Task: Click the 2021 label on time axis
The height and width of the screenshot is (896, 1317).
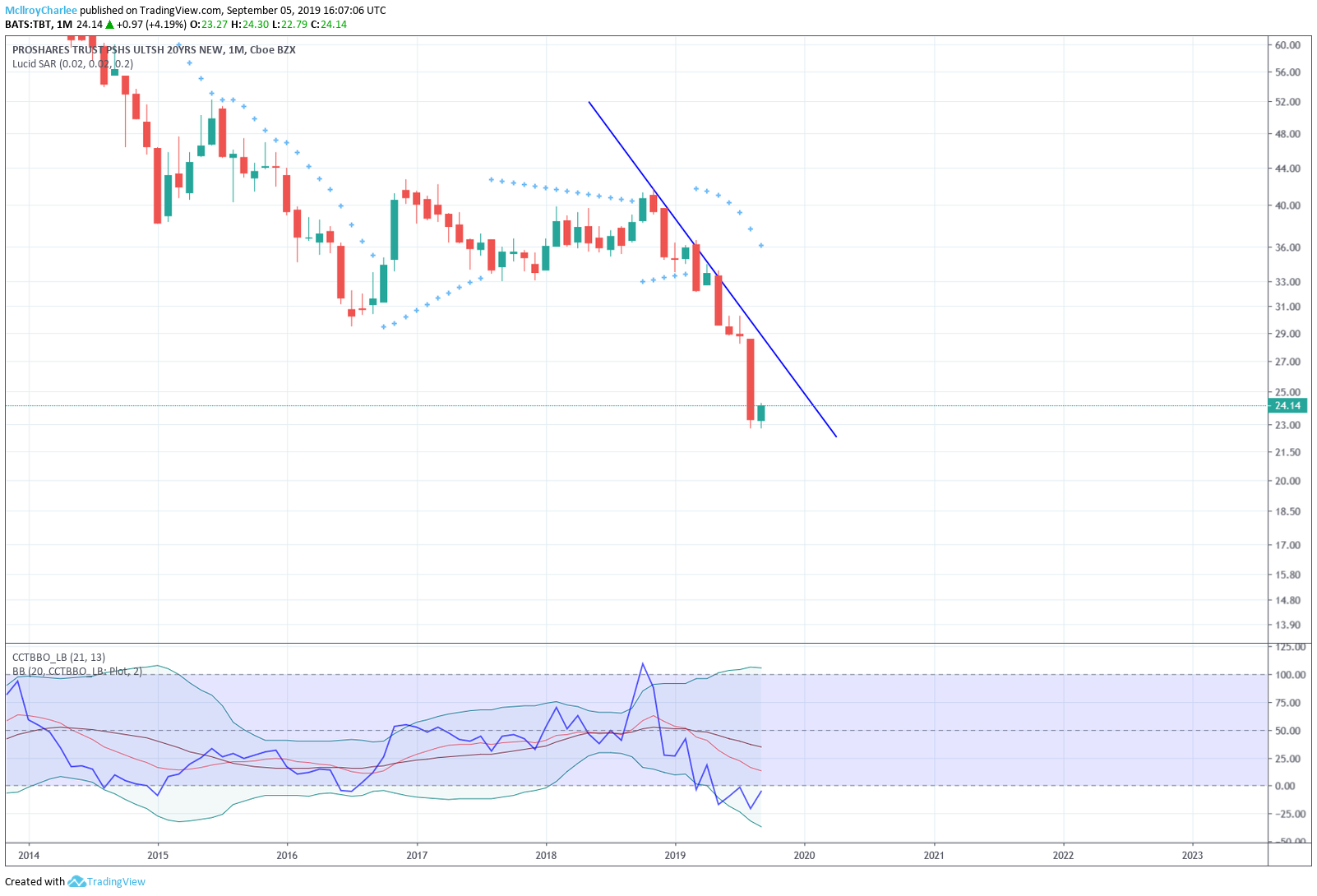Action: coord(934,855)
